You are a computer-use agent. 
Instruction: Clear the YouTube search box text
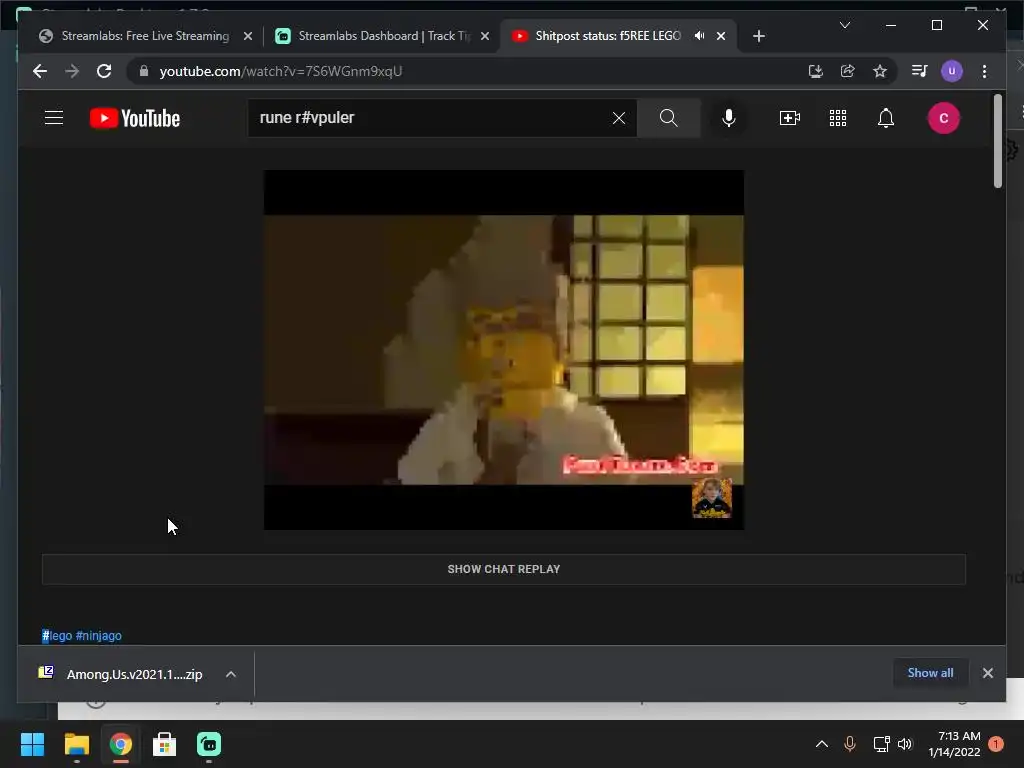click(618, 118)
